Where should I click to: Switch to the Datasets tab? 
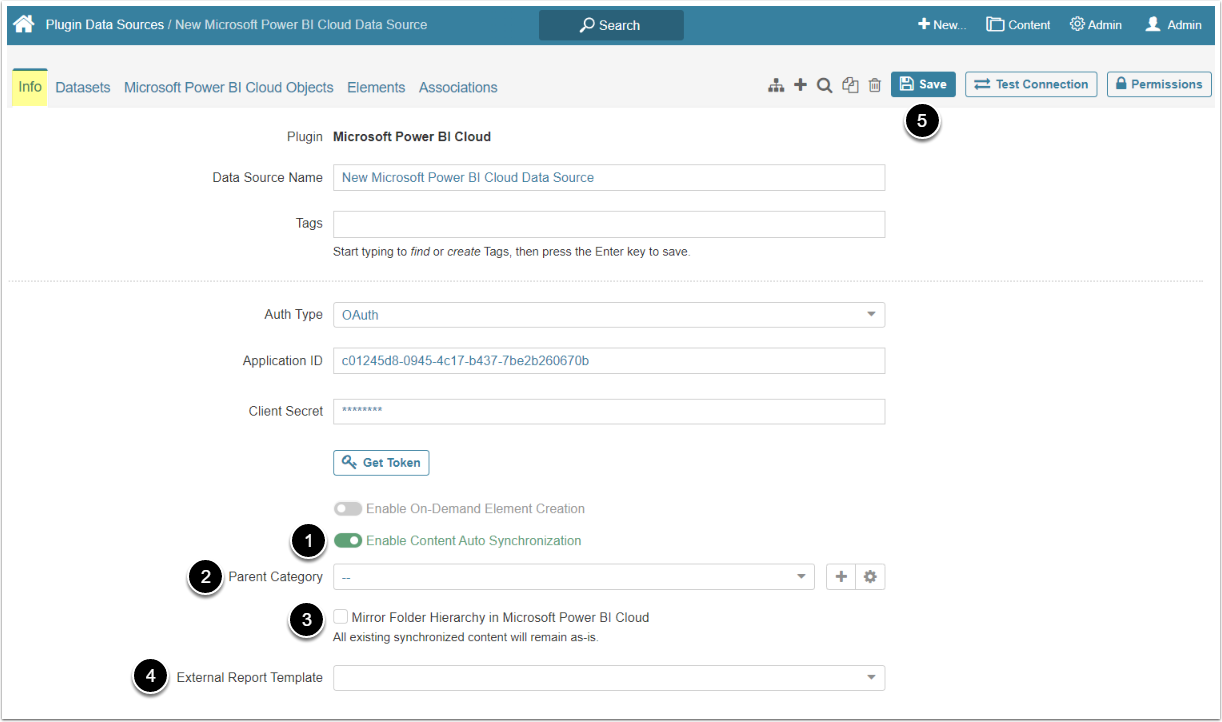pos(83,88)
